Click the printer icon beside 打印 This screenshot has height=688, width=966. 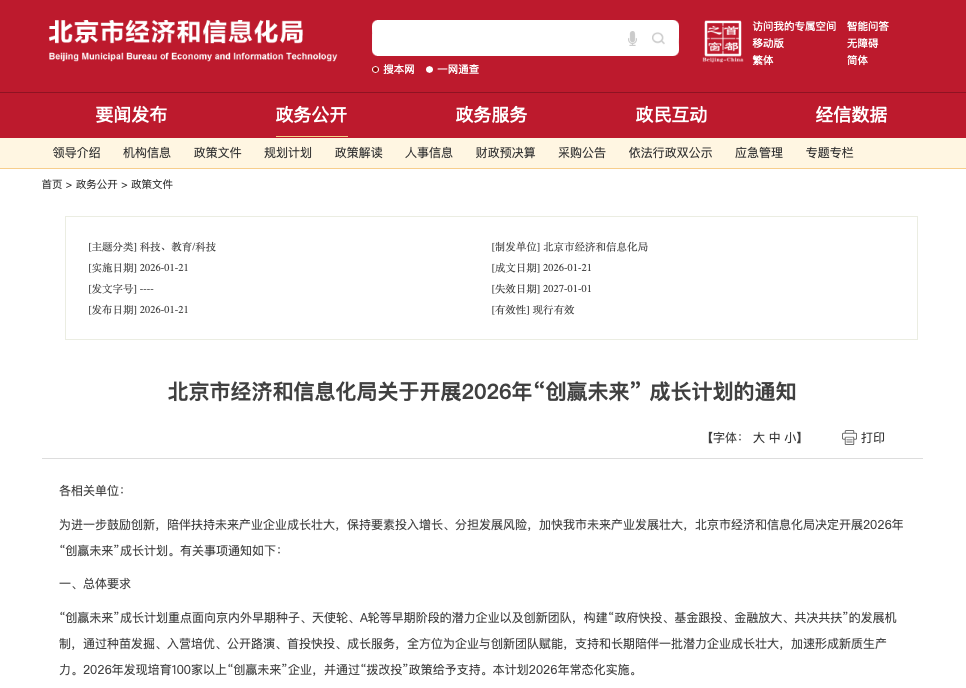(x=849, y=437)
